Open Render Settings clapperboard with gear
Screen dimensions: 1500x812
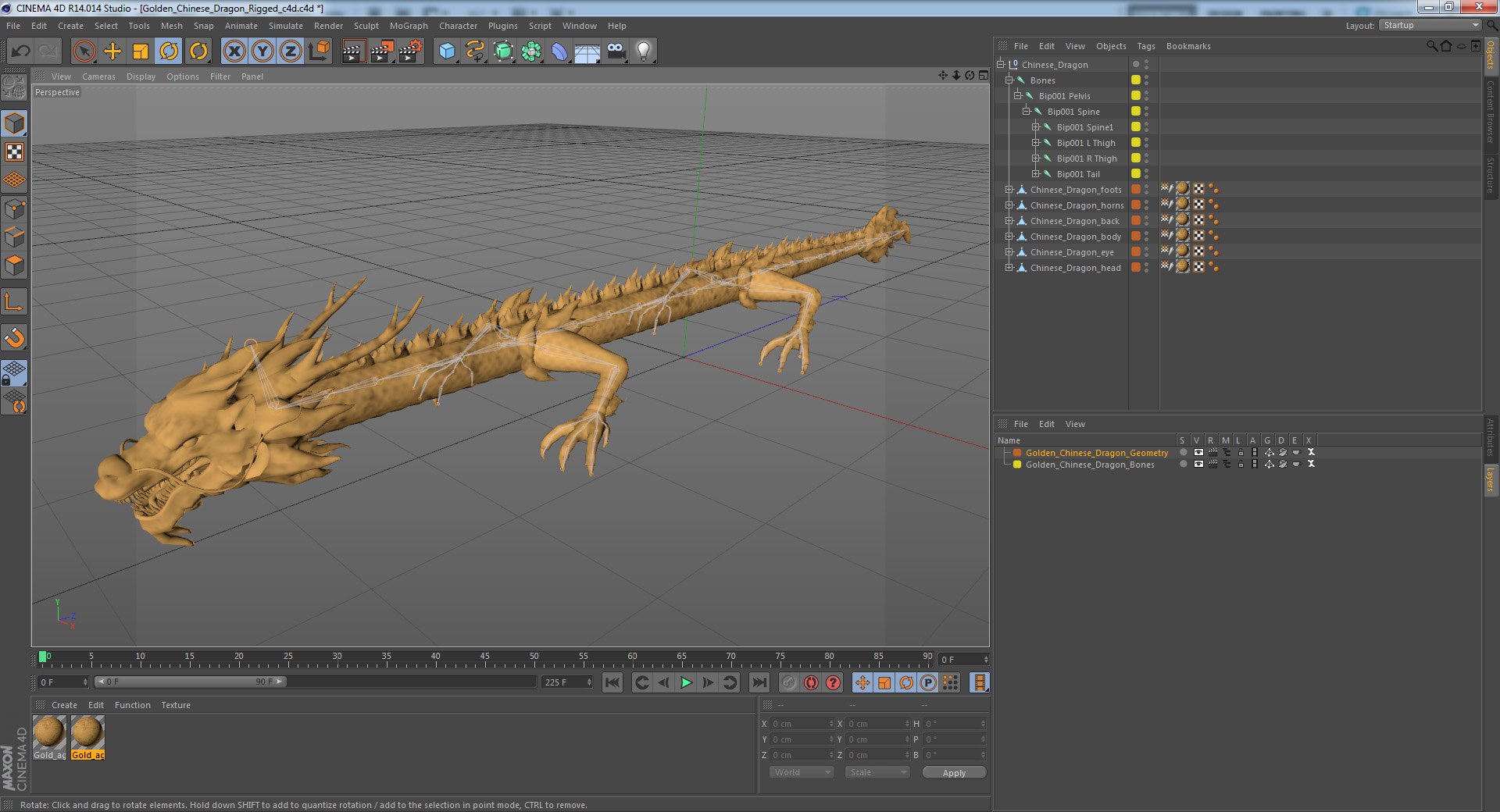point(410,52)
